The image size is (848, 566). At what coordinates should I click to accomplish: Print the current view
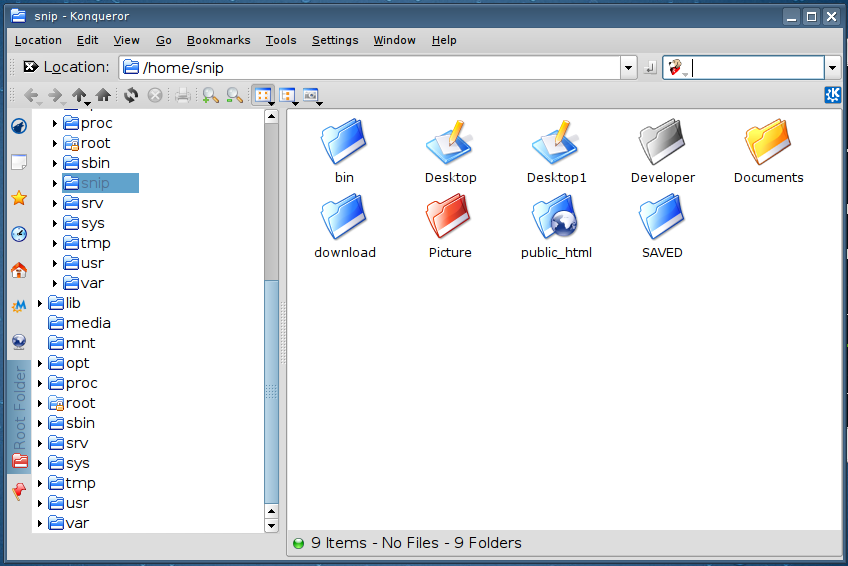[183, 96]
